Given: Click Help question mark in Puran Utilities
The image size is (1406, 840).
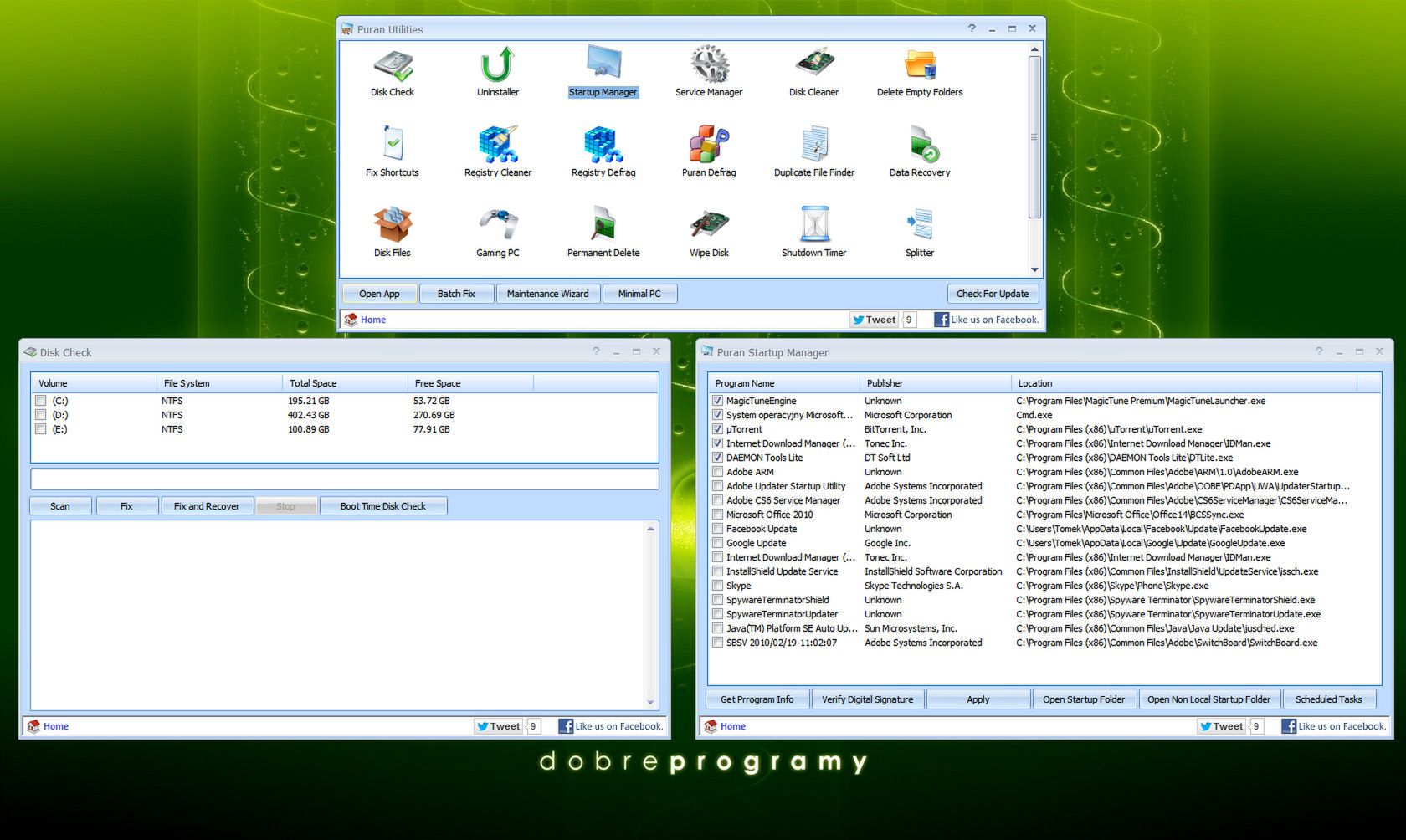Looking at the screenshot, I should click(972, 28).
